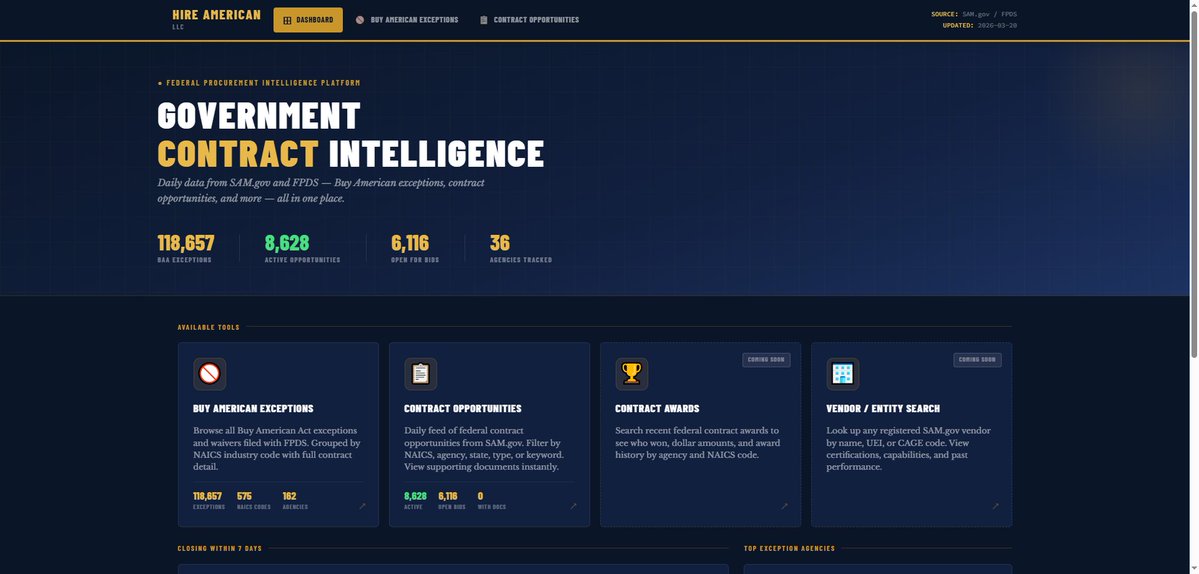Click the 0 With Docs value
The width and height of the screenshot is (1199, 574).
[480, 496]
